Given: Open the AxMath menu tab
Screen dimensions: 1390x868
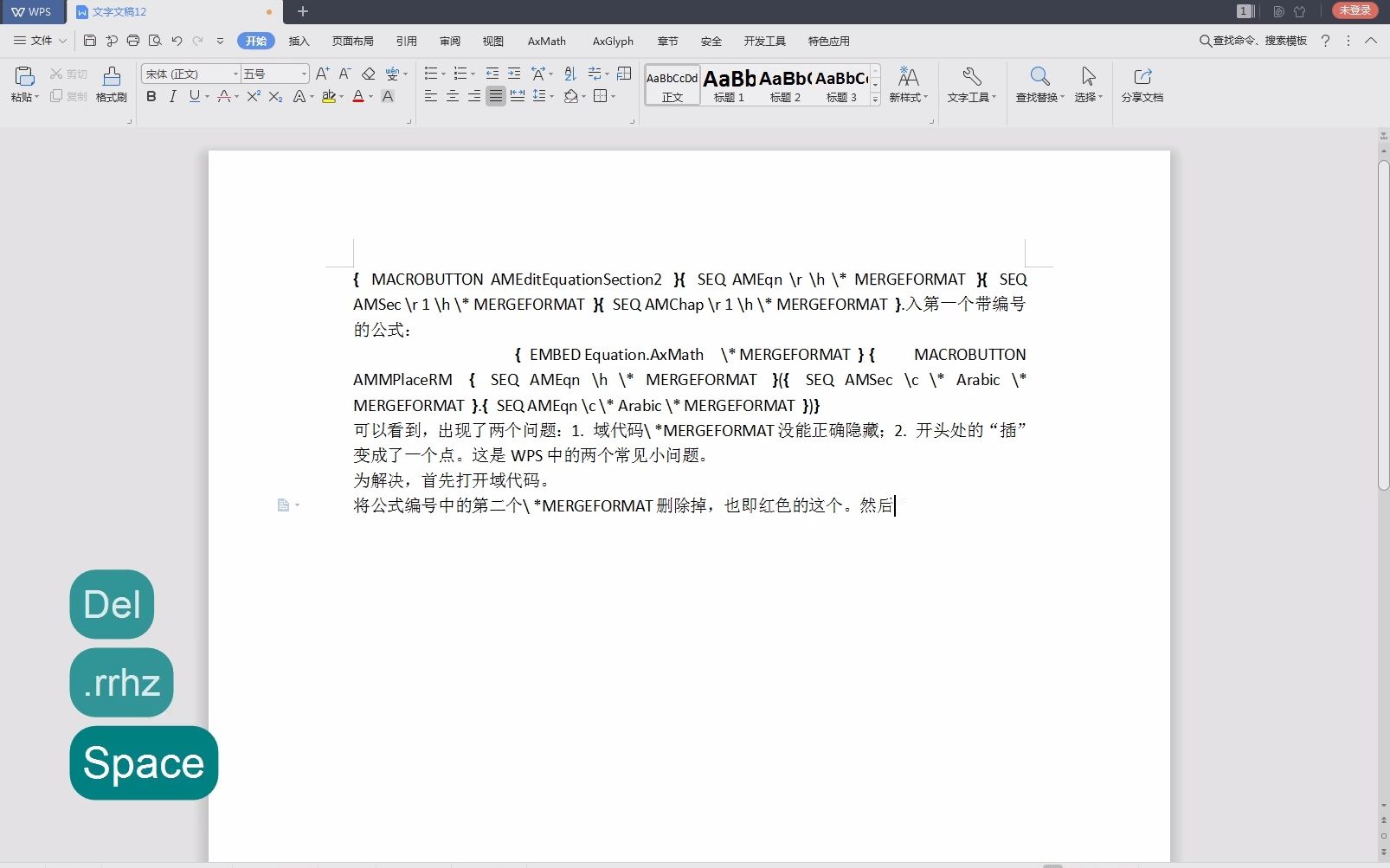Looking at the screenshot, I should [x=545, y=41].
